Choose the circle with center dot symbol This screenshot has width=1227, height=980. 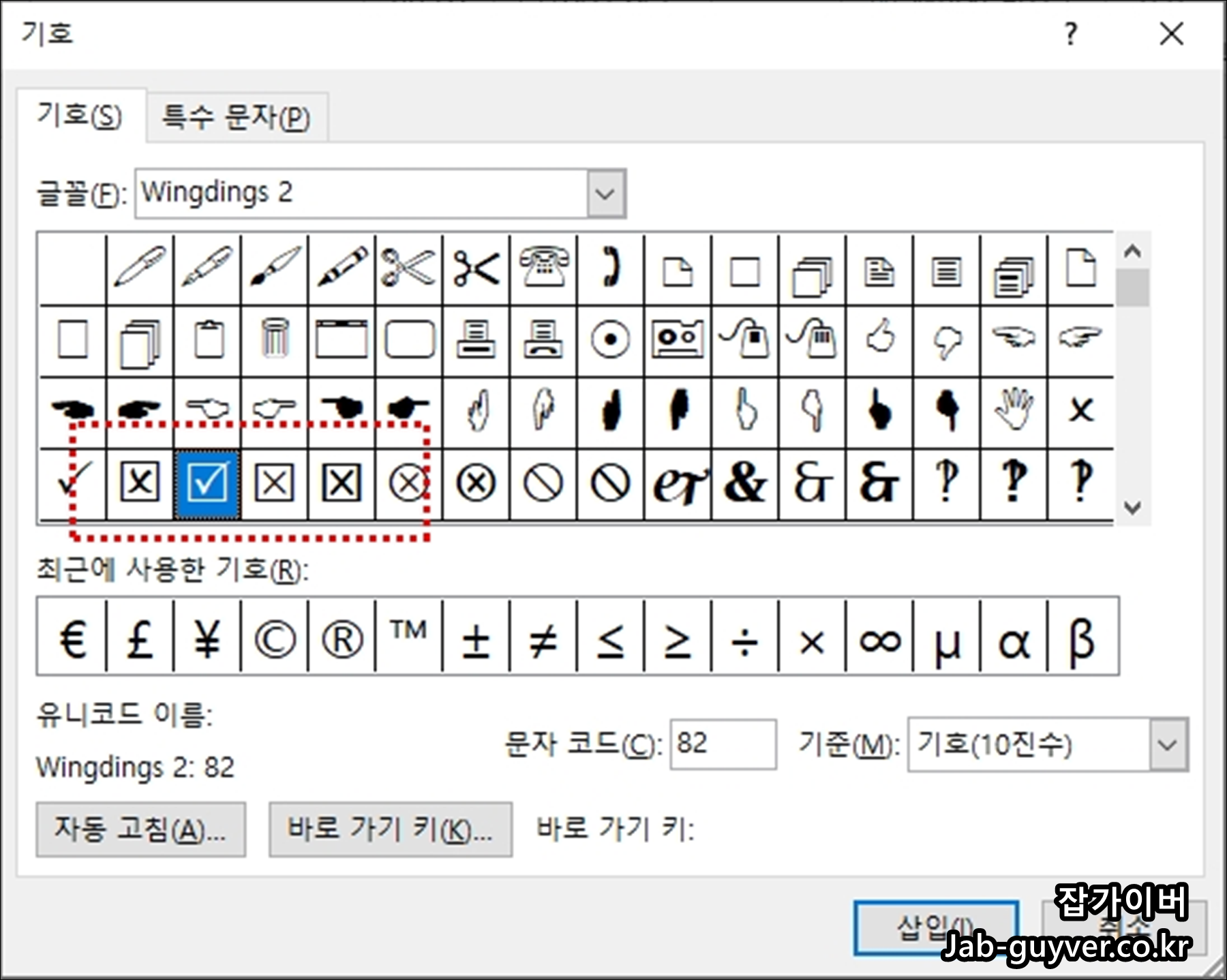[610, 339]
